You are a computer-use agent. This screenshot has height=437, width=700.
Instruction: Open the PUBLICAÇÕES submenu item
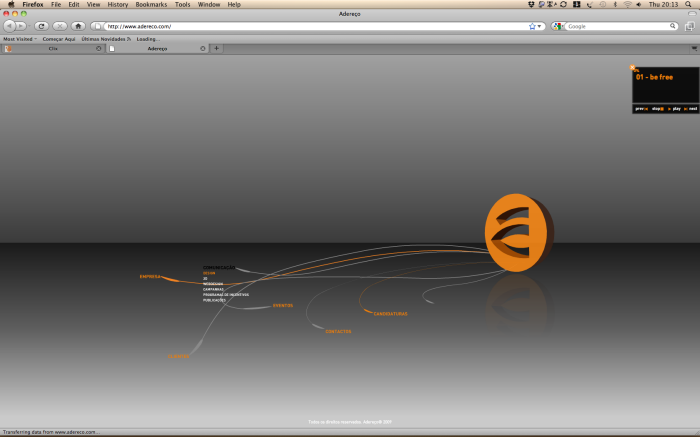(214, 300)
